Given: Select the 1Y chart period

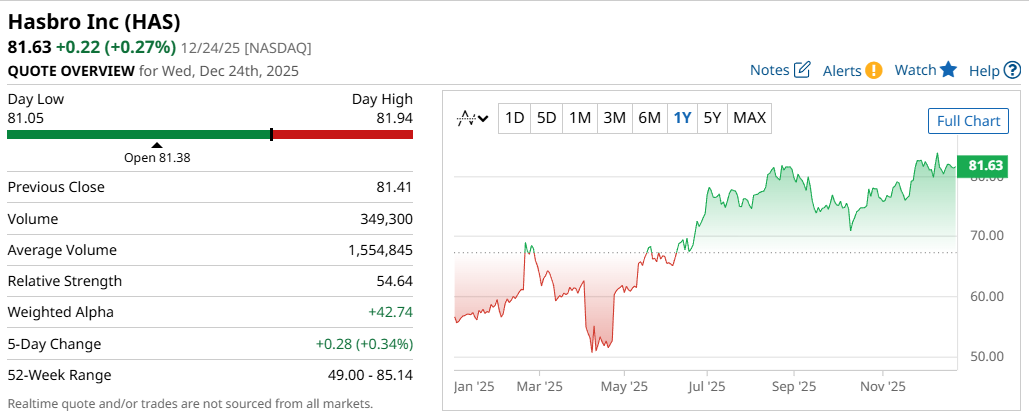Looking at the screenshot, I should point(682,118).
